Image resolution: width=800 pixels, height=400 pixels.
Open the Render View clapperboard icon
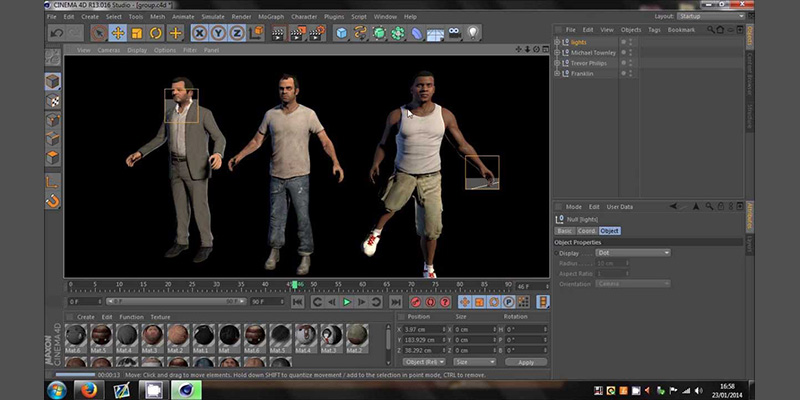279,34
